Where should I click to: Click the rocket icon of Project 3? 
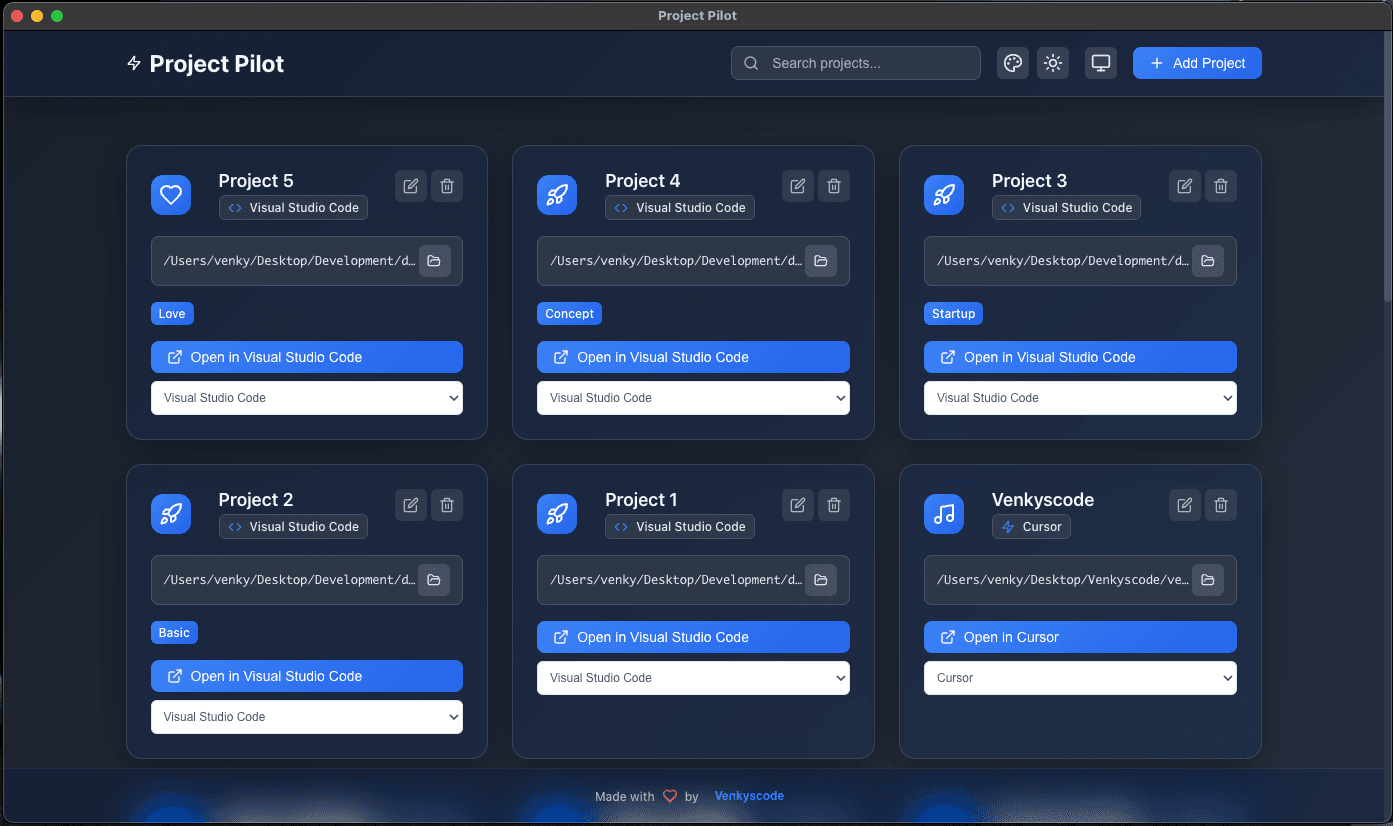944,195
